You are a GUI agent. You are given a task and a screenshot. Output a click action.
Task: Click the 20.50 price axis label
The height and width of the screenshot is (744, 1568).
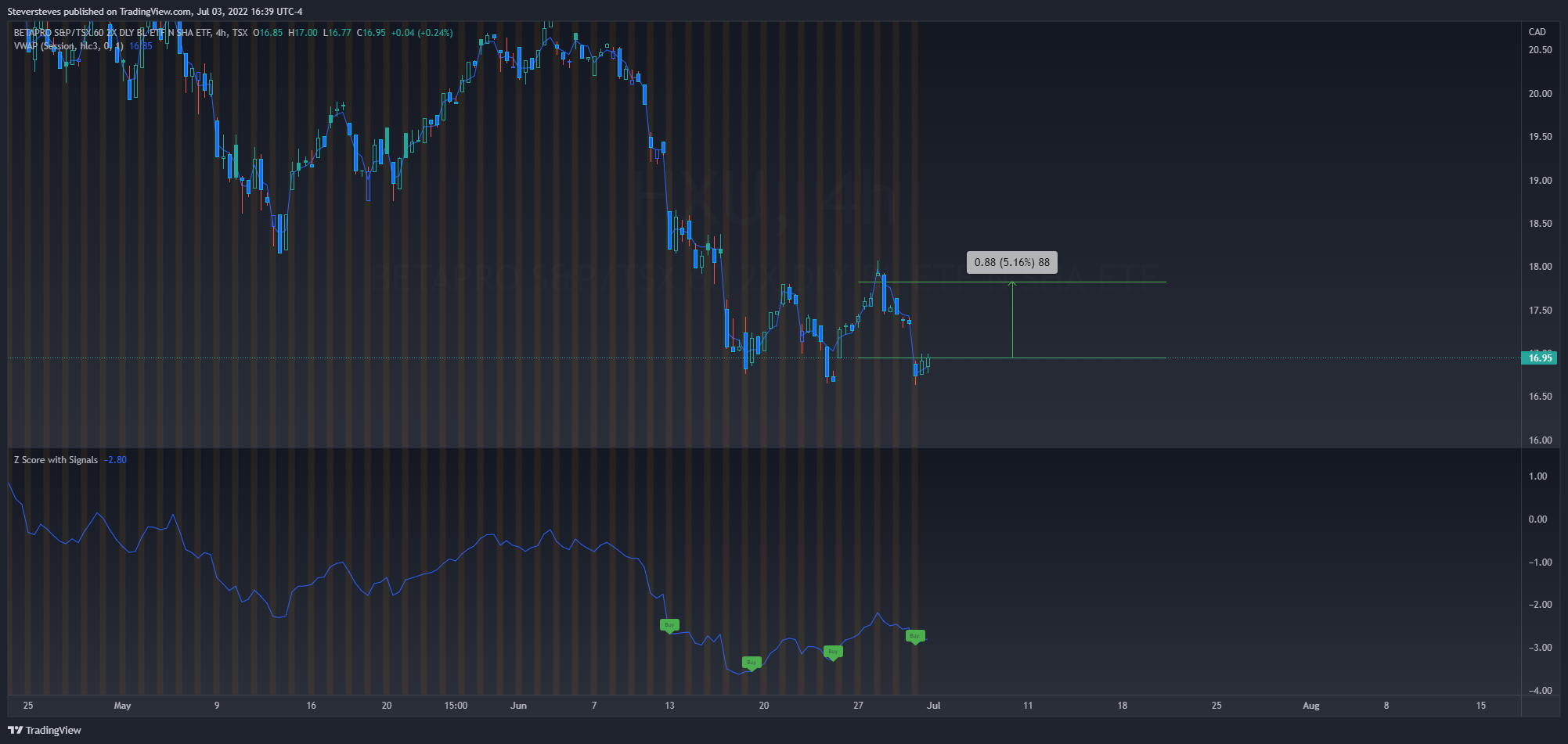pos(1540,50)
